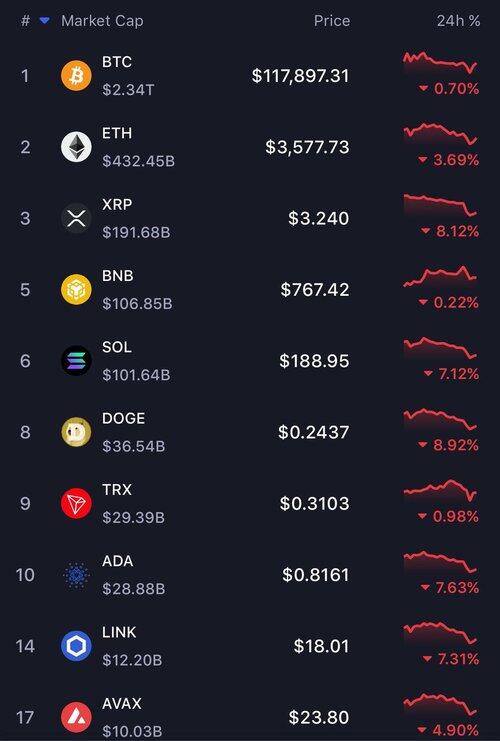Tap the Ethereum diamond logo icon
This screenshot has height=741, width=500.
click(76, 147)
